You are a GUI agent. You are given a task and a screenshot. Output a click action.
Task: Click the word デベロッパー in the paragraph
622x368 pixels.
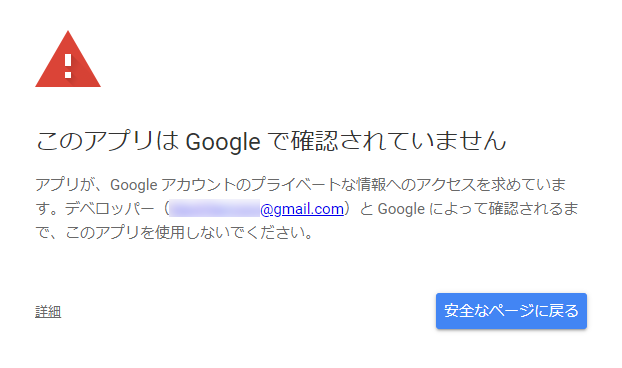(x=109, y=209)
